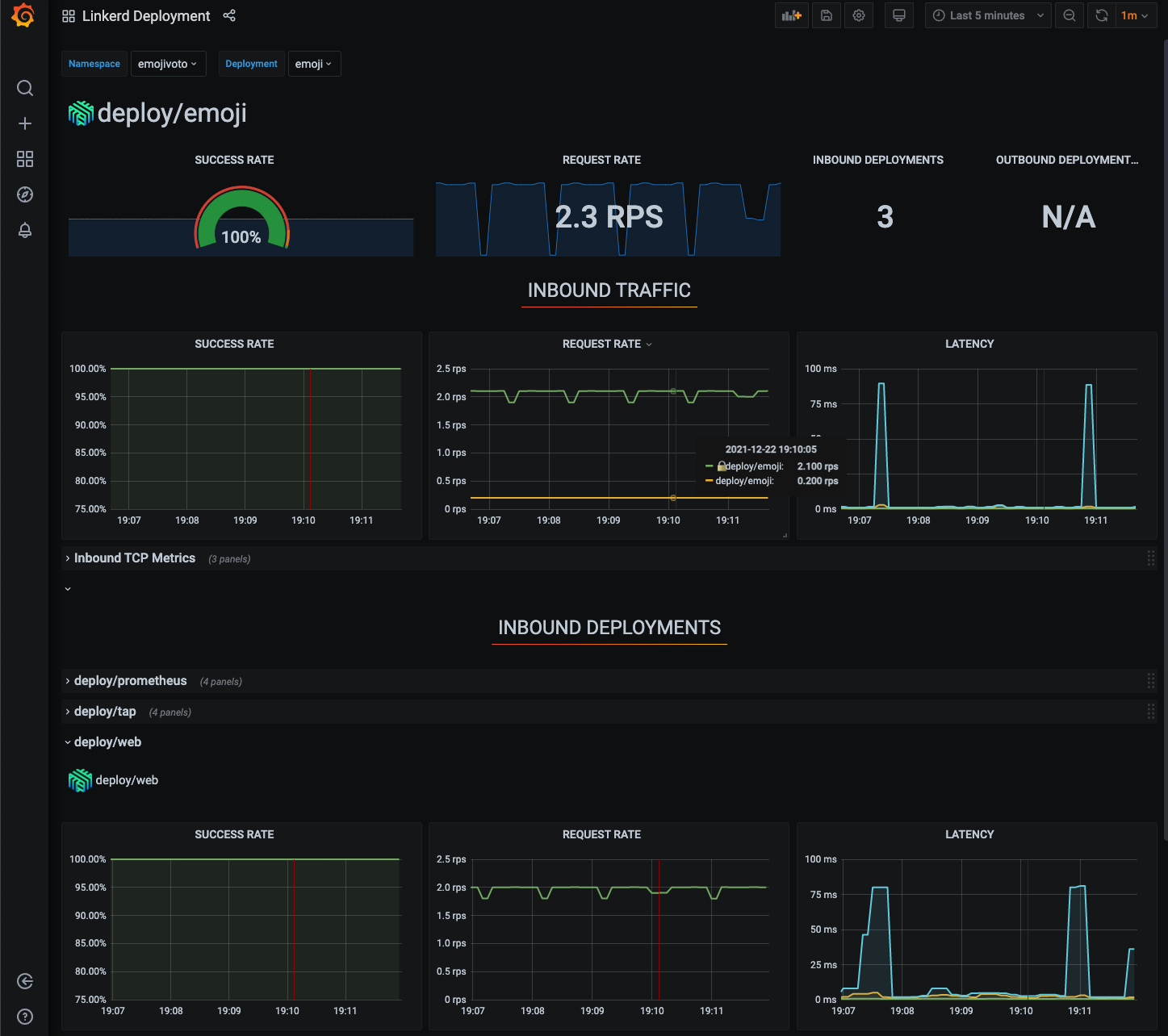Open the inbound REQUEST RATE panel title menu

coord(607,344)
